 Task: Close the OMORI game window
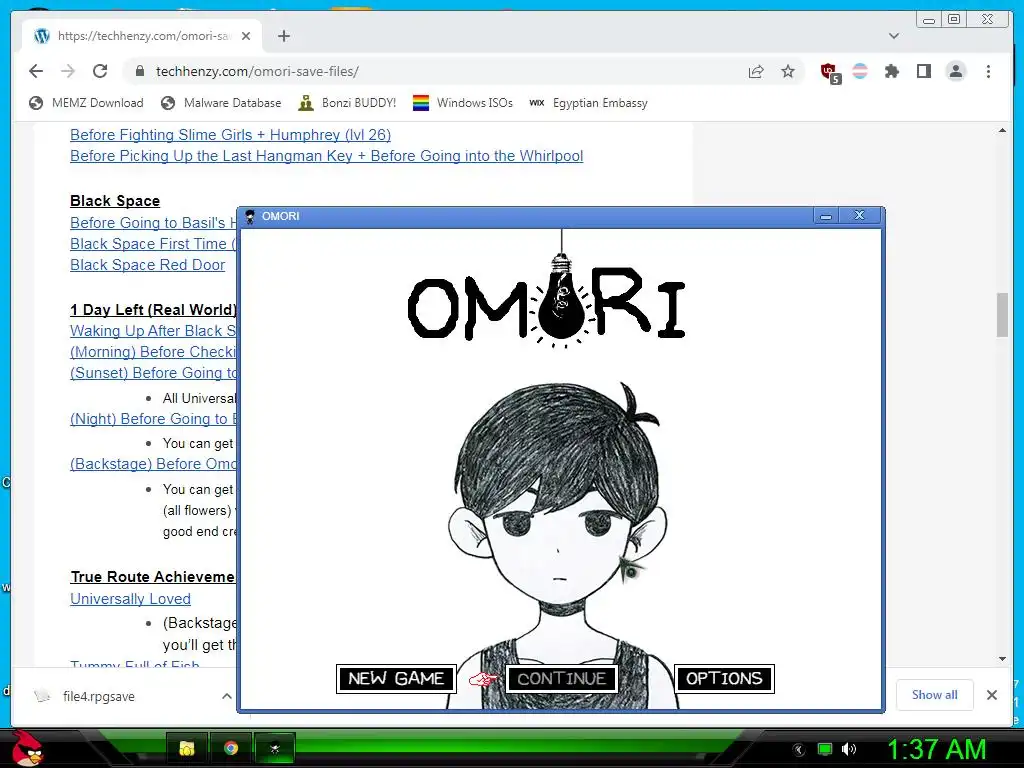pyautogui.click(x=860, y=216)
